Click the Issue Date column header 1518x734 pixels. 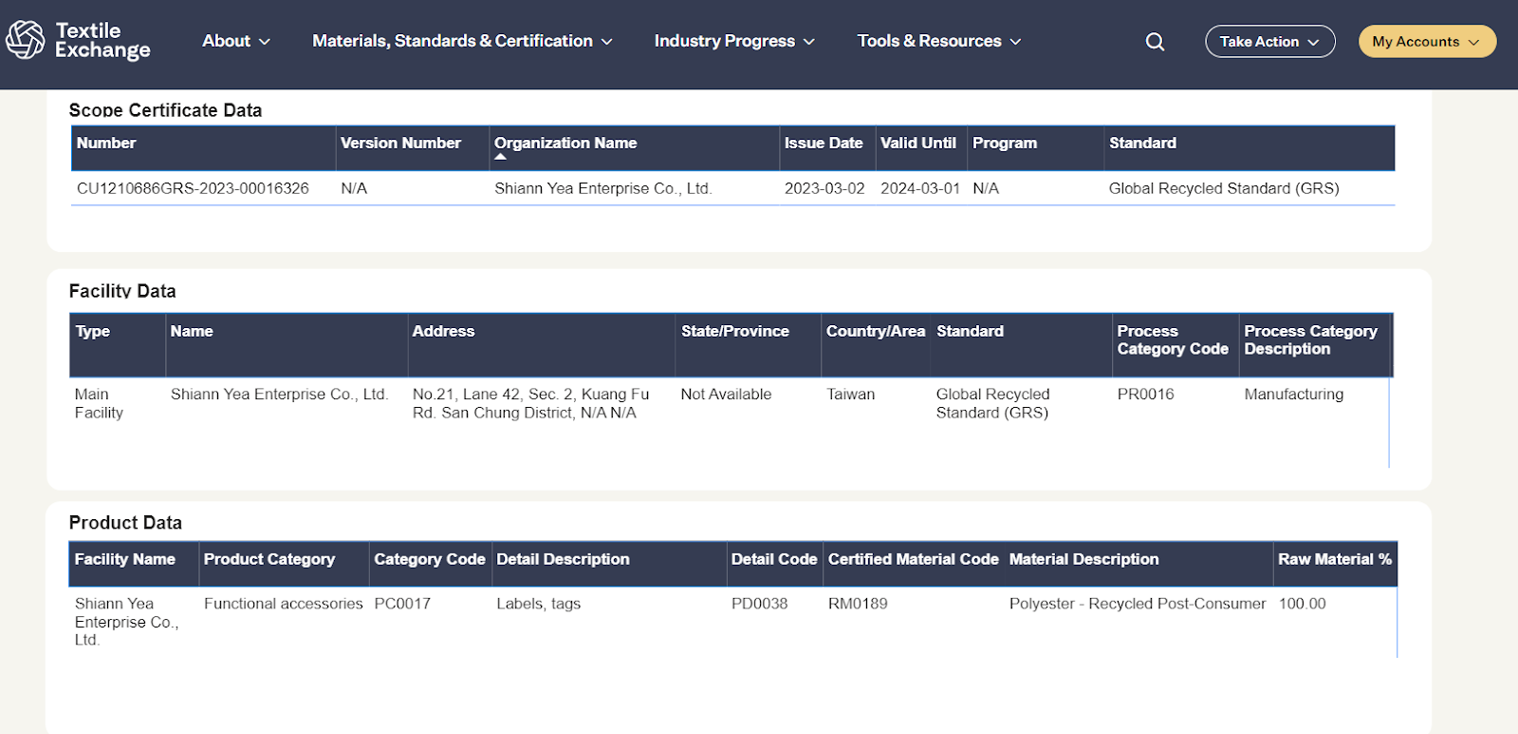tap(823, 143)
